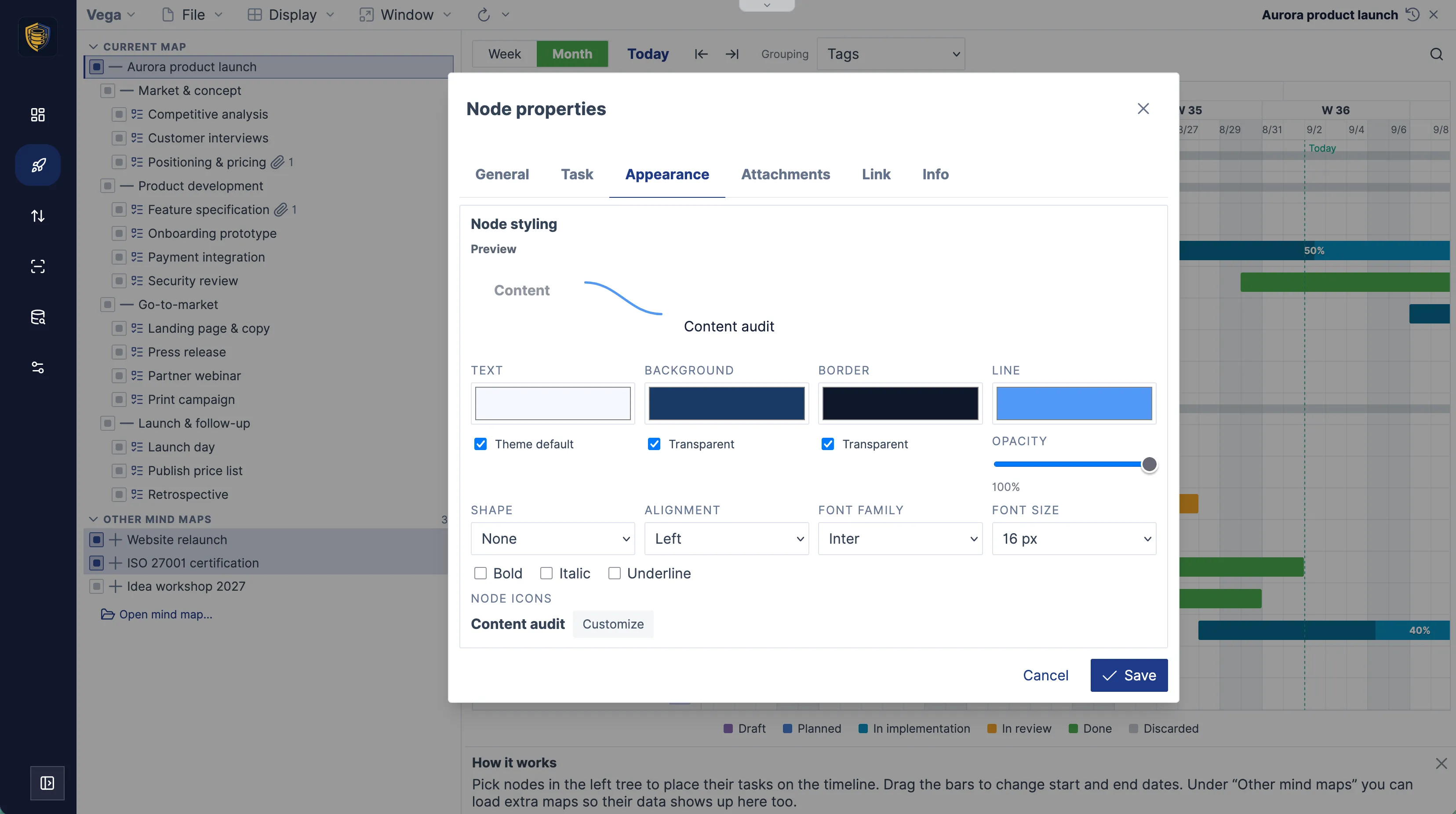This screenshot has width=1456, height=814.
Task: Click the 40% progress timeline bar
Action: (x=1324, y=630)
